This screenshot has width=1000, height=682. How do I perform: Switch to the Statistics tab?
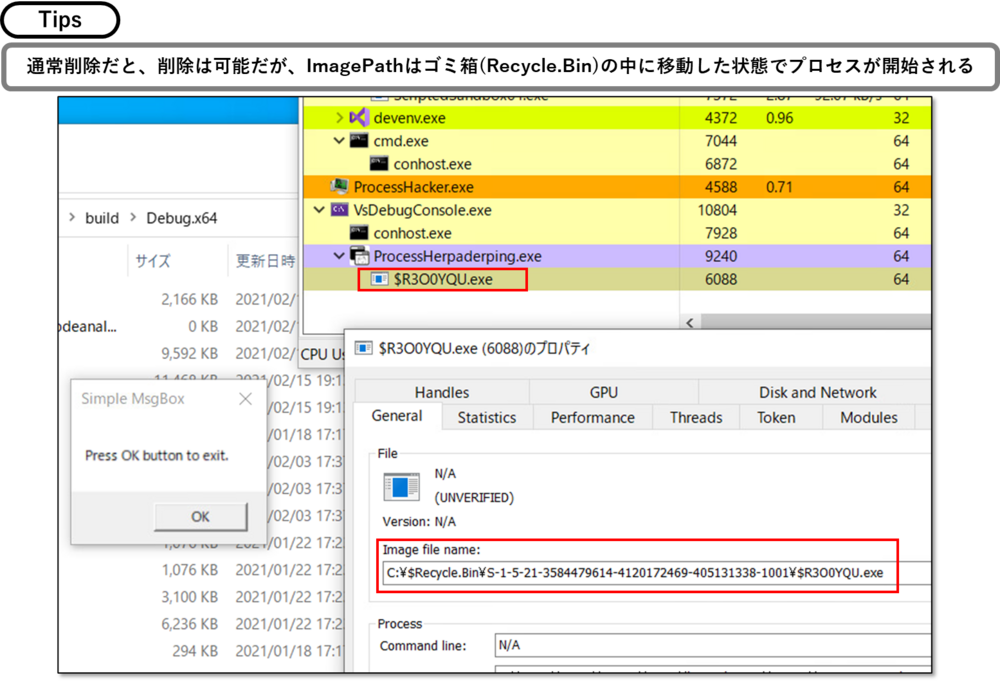pyautogui.click(x=487, y=418)
